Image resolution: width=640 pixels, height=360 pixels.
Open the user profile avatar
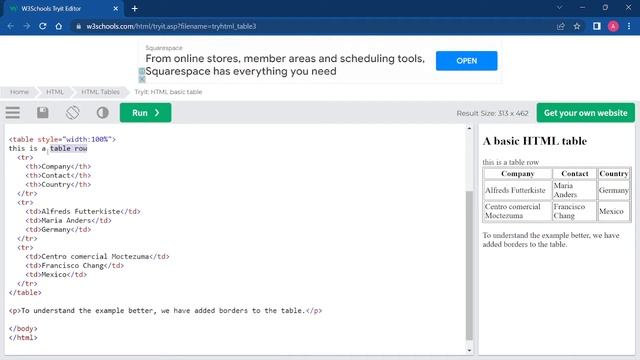tap(613, 26)
